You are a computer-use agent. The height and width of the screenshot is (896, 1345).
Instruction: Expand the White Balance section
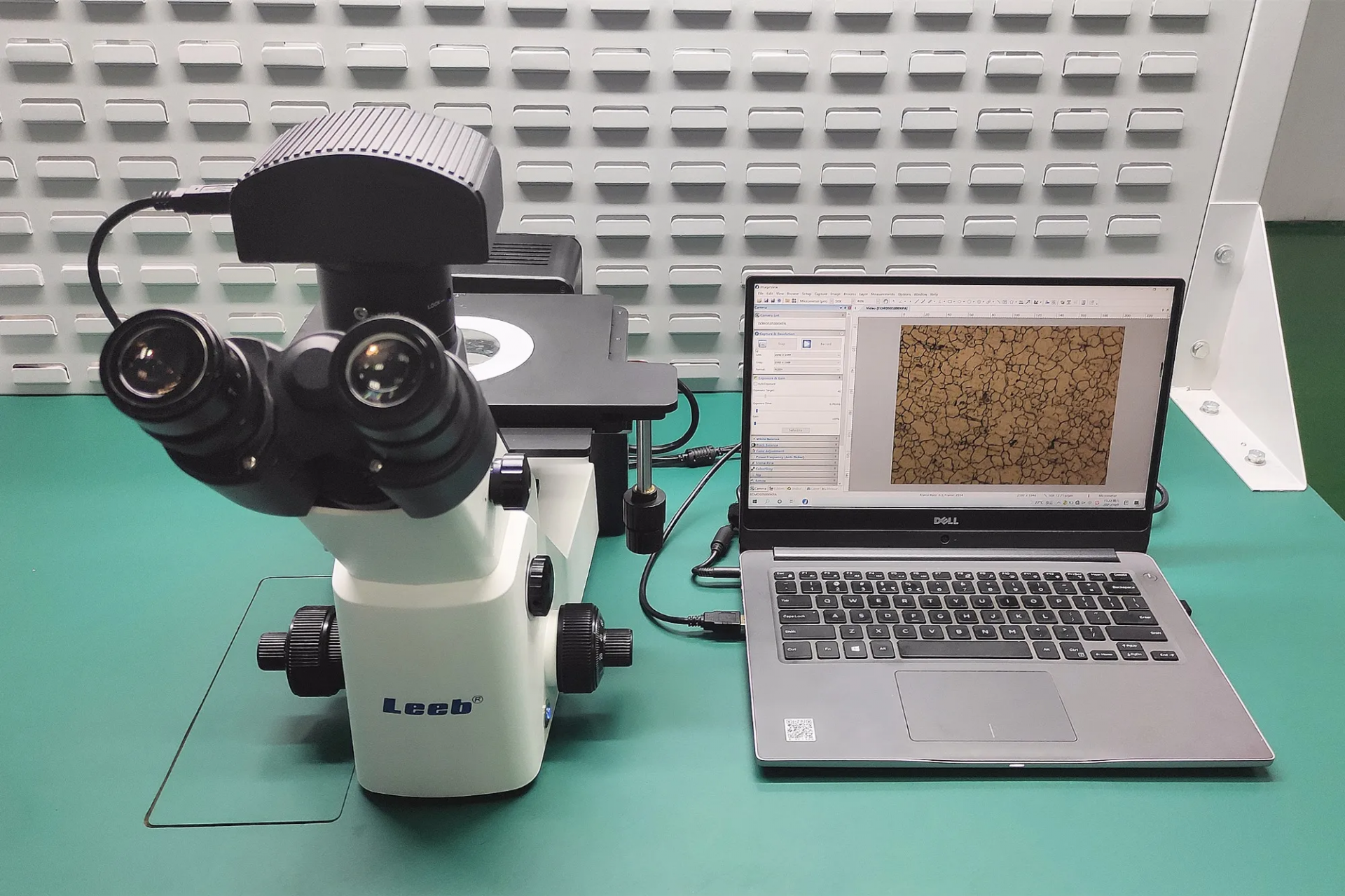point(768,439)
